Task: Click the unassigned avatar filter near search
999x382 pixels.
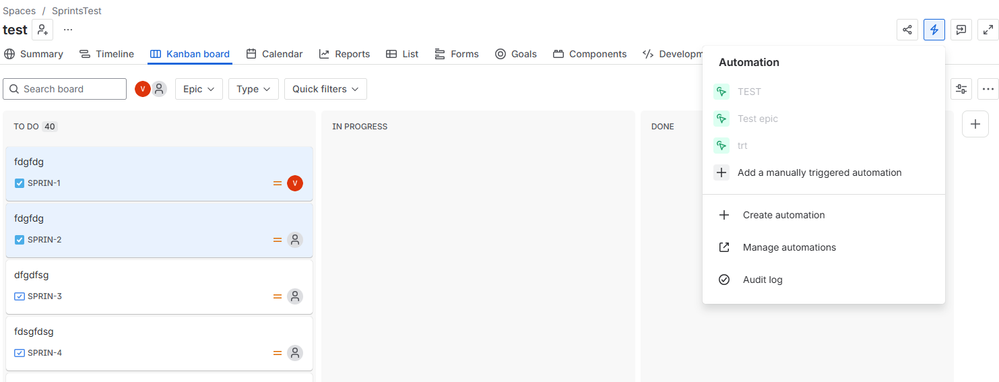Action: 159,89
